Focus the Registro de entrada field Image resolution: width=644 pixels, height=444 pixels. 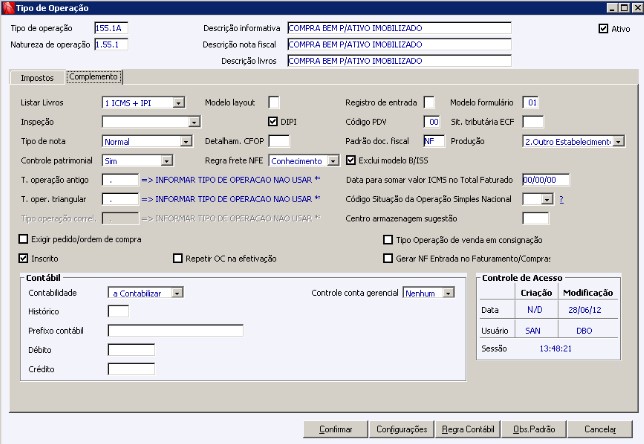point(429,103)
